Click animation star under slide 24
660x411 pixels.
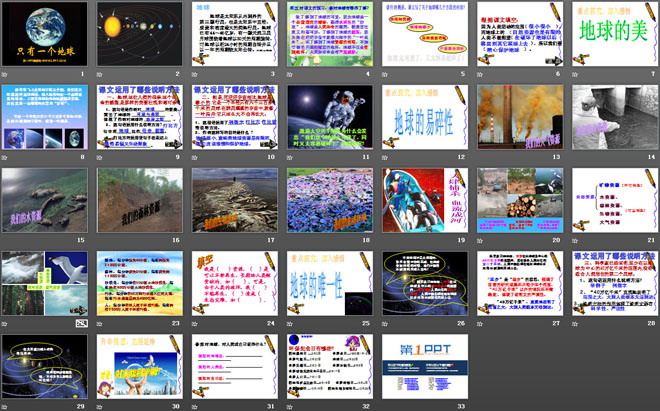click(x=194, y=324)
